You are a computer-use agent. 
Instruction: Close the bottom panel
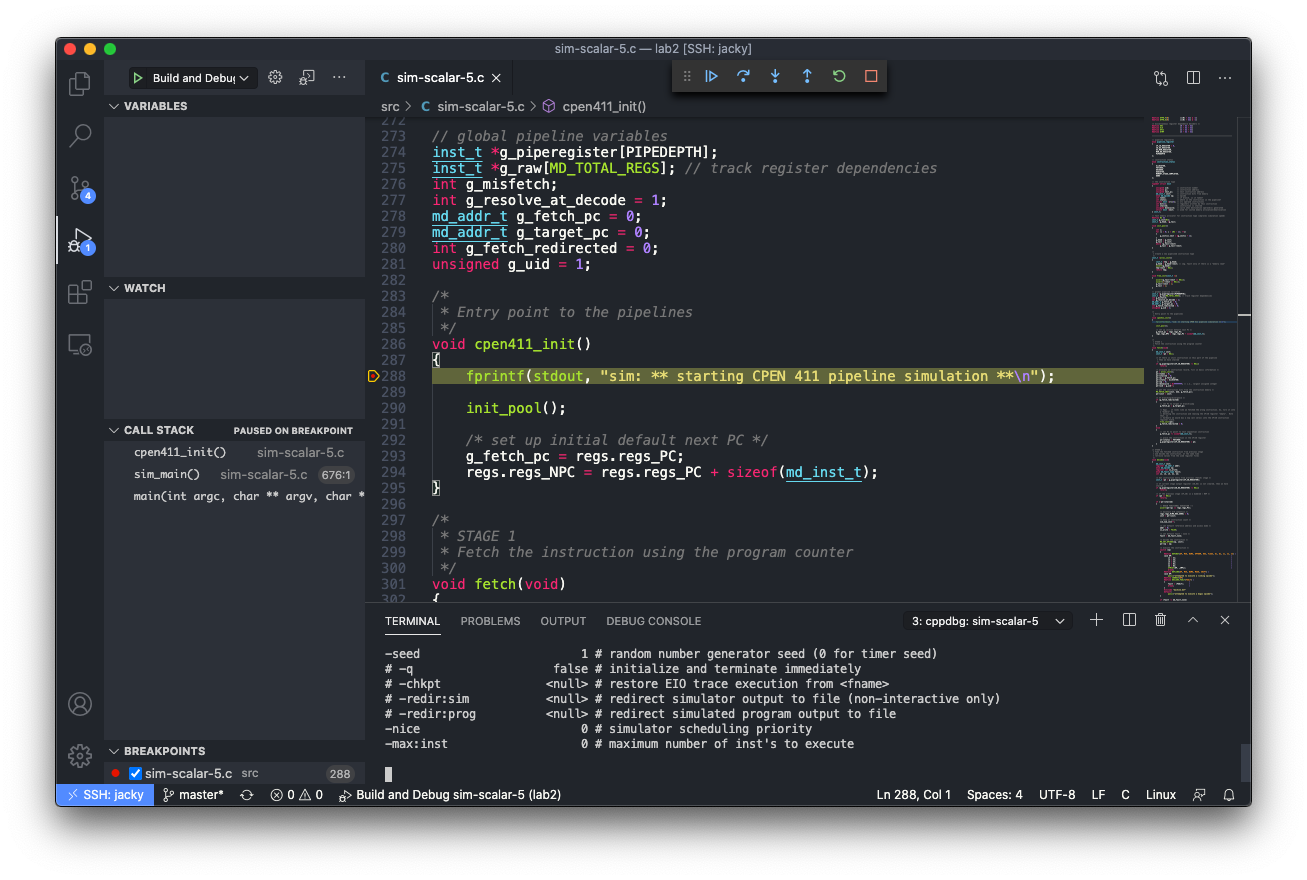(1225, 620)
